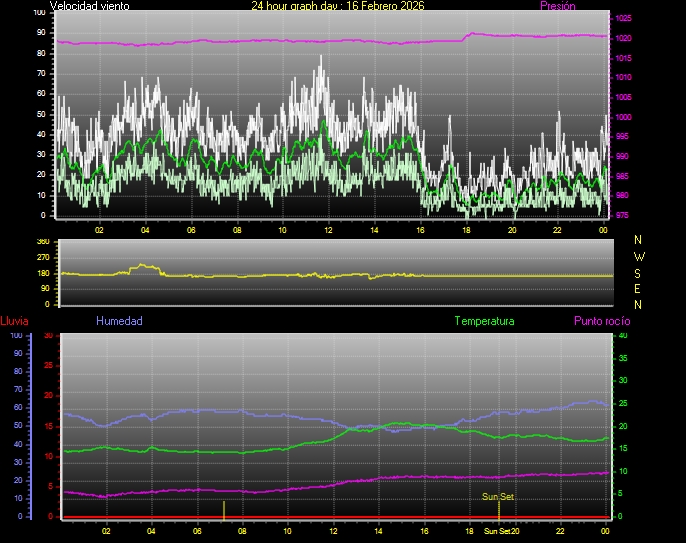Click the Velocidad viento label

coord(89,6)
